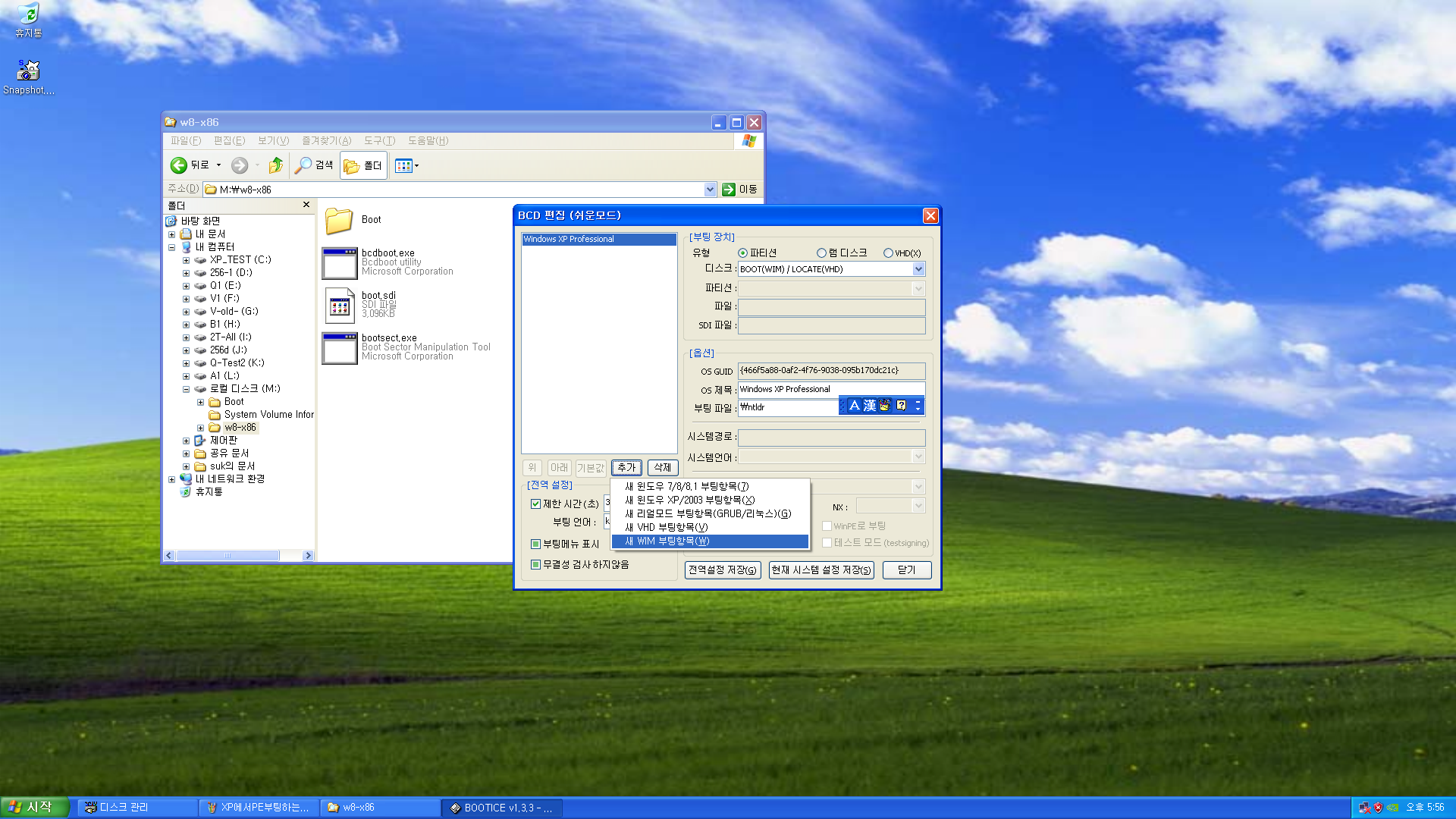This screenshot has height=819, width=1456.
Task: Toggle the show boot menu checkbox
Action: tap(536, 544)
